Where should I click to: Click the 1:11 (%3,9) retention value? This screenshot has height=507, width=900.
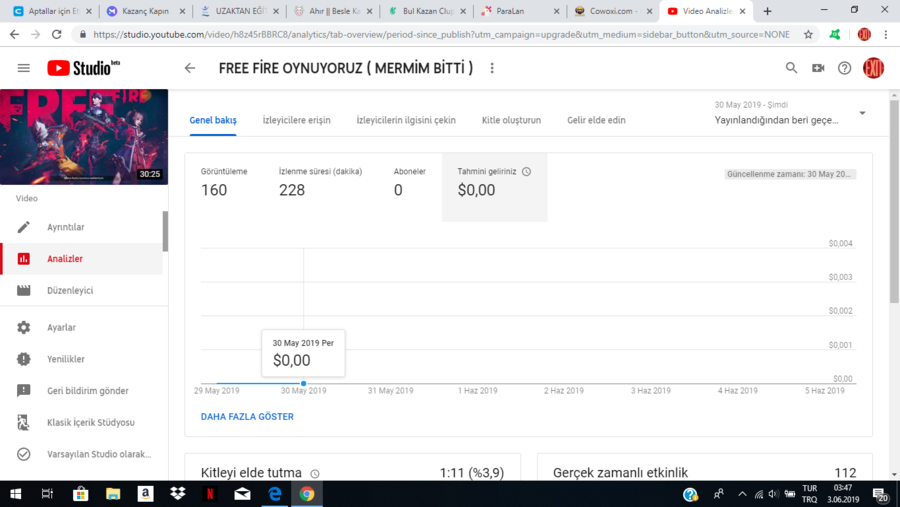[472, 473]
